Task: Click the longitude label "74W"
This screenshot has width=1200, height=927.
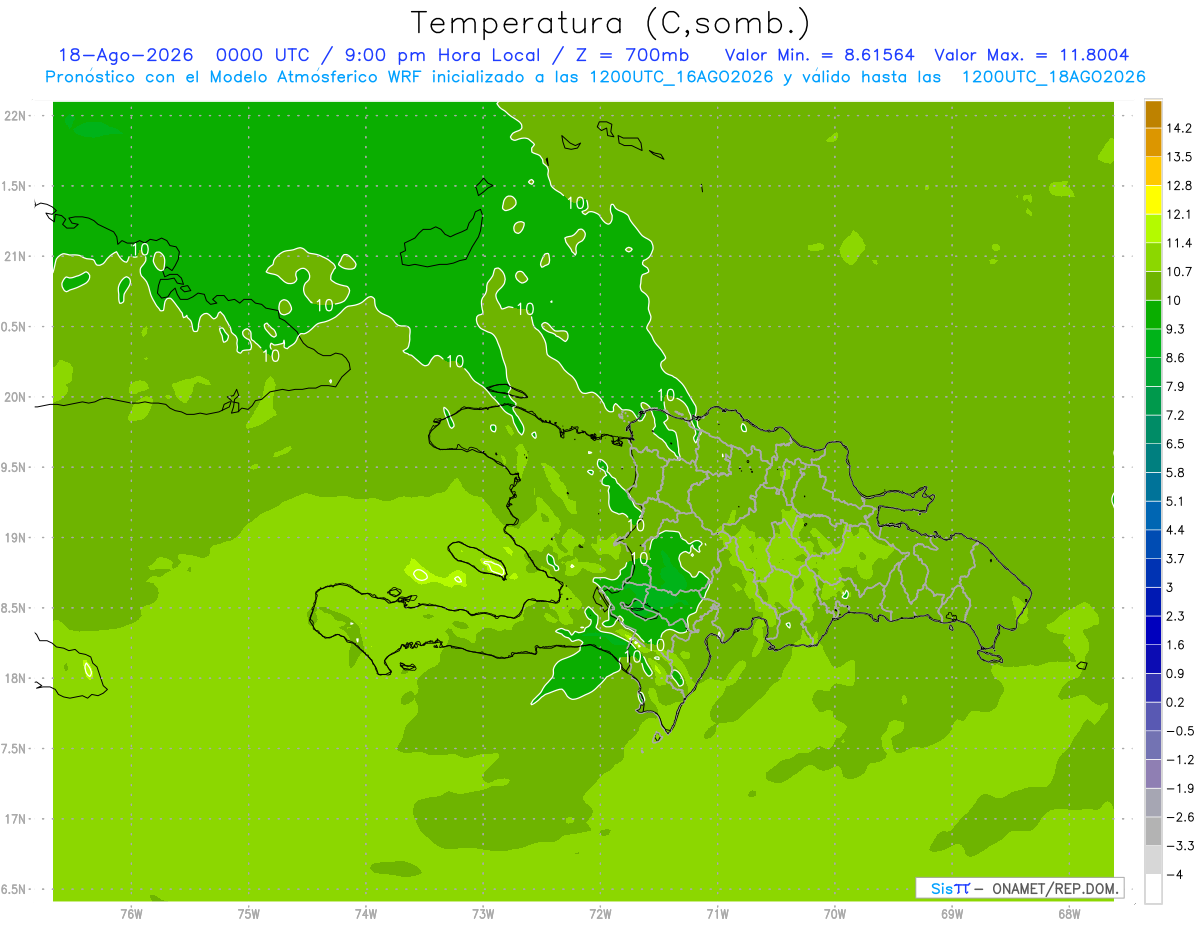Action: [x=366, y=914]
